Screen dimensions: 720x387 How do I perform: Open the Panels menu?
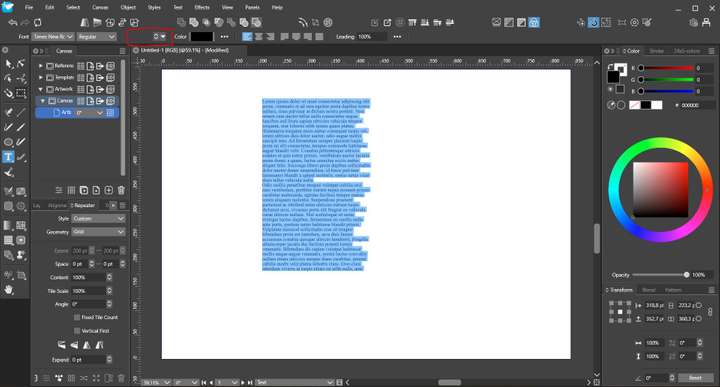click(252, 7)
